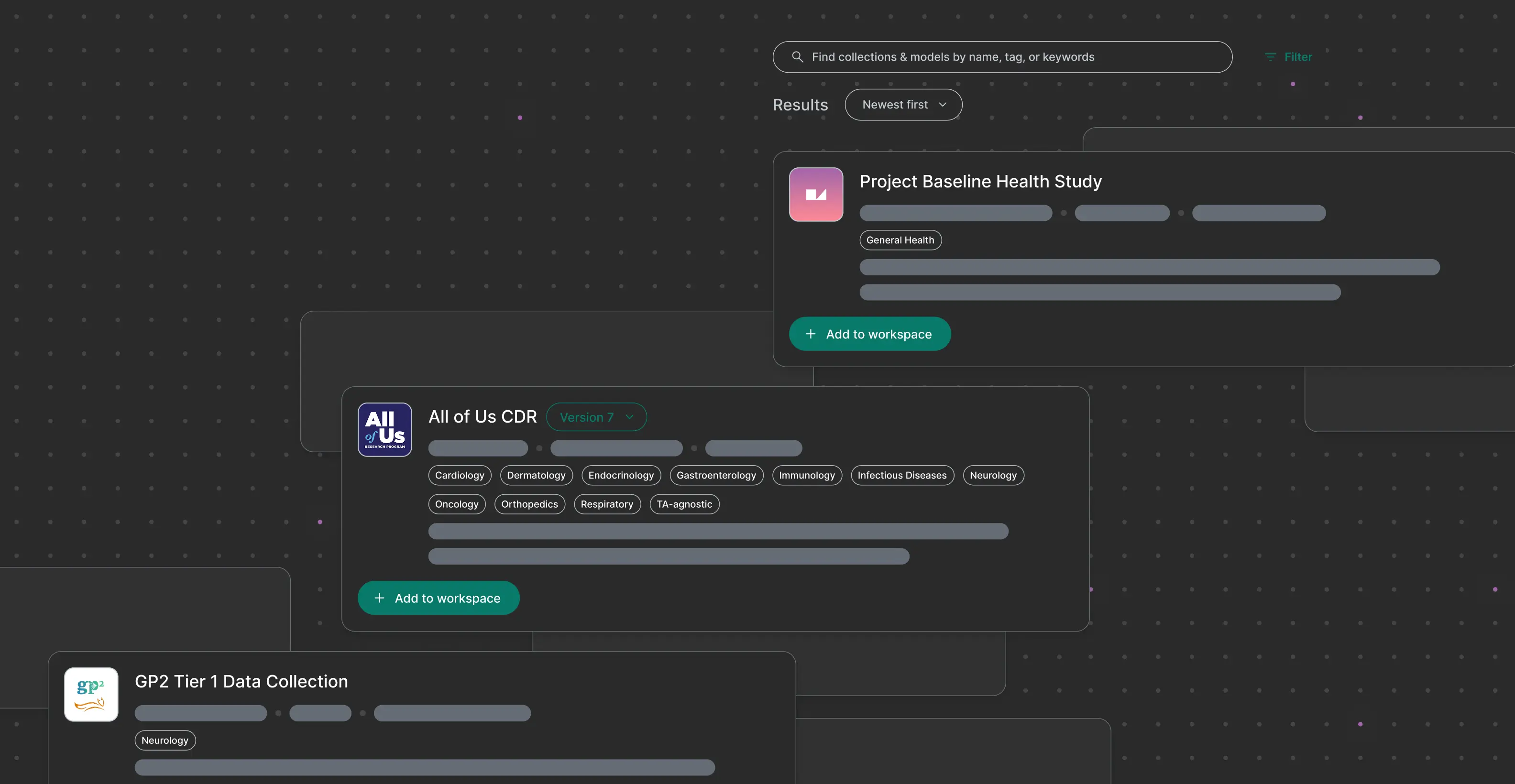Viewport: 1515px width, 784px height.
Task: Click the General Health tag on Project Baseline
Action: 900,240
